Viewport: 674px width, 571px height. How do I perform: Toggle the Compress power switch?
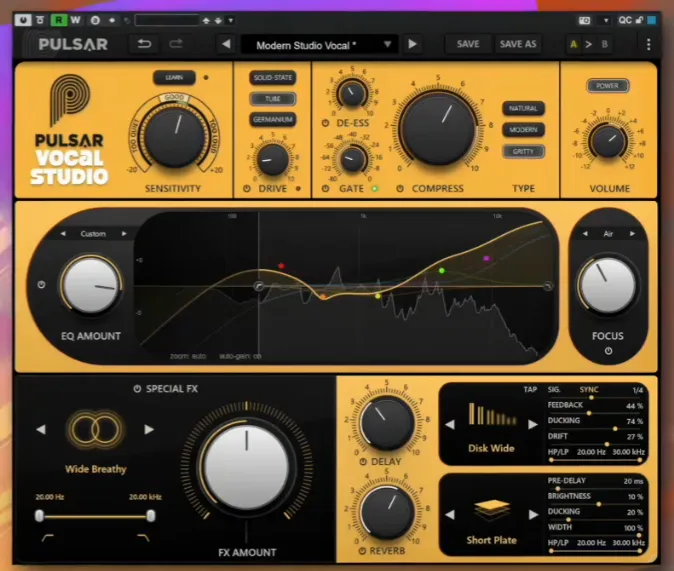(x=400, y=188)
